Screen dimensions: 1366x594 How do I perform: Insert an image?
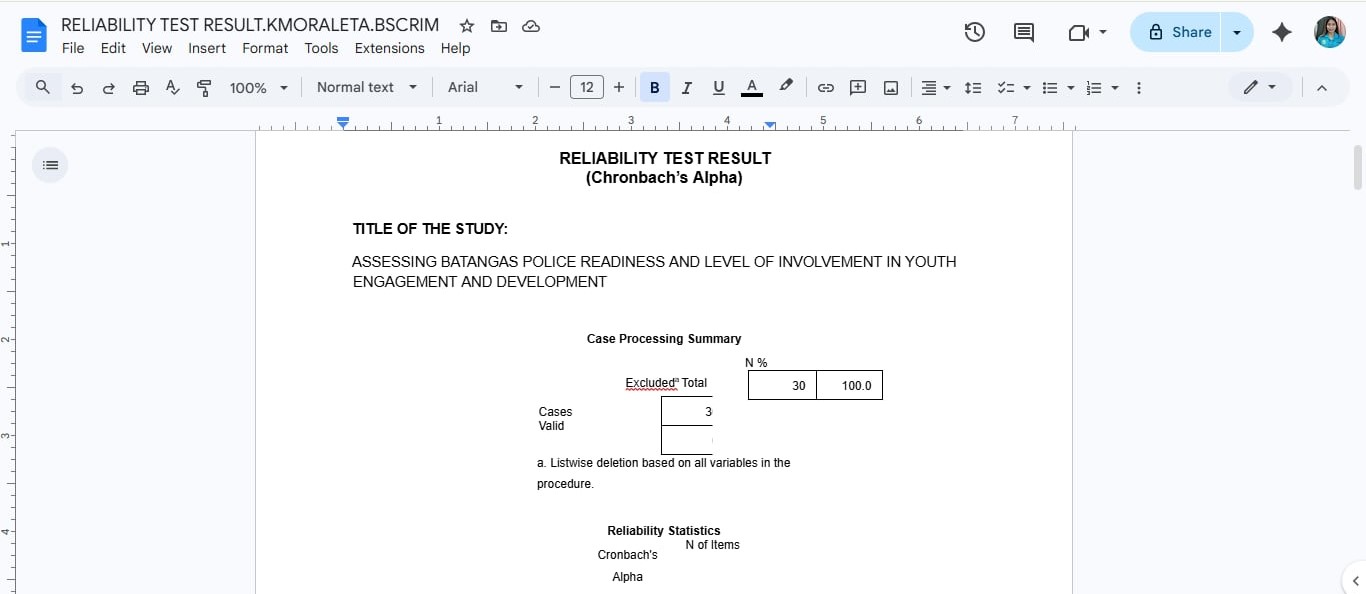[890, 88]
